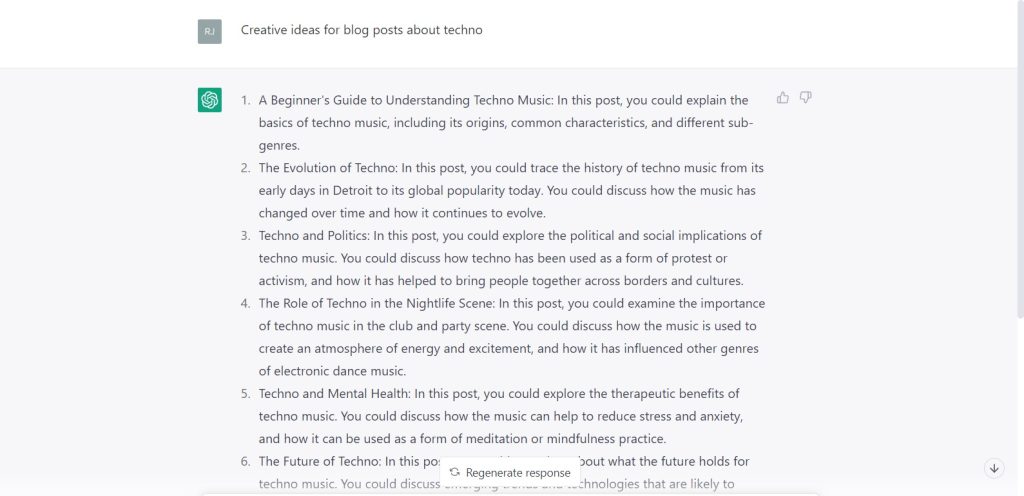
Task: Click the message input box at the bottom
Action: [x=510, y=492]
